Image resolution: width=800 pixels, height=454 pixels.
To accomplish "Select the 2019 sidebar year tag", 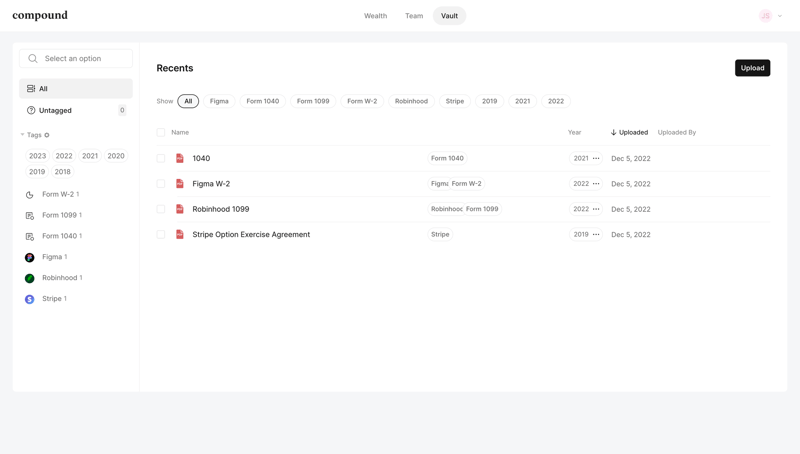I will point(37,172).
